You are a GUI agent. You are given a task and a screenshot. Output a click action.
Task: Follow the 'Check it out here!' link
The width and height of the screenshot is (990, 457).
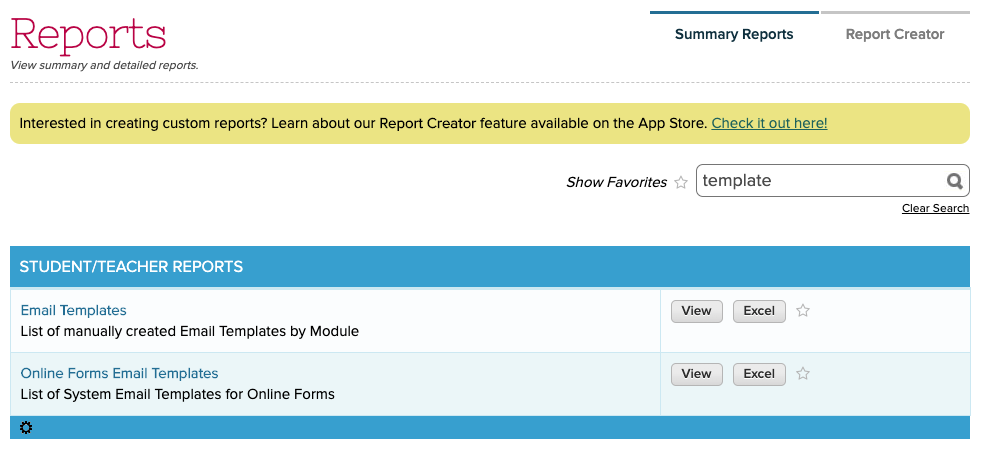[769, 123]
